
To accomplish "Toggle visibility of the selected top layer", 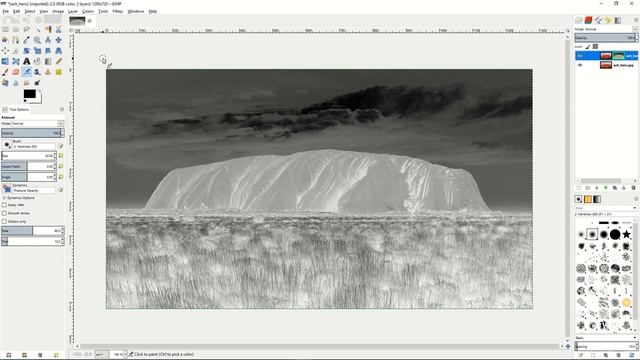I will (580, 56).
